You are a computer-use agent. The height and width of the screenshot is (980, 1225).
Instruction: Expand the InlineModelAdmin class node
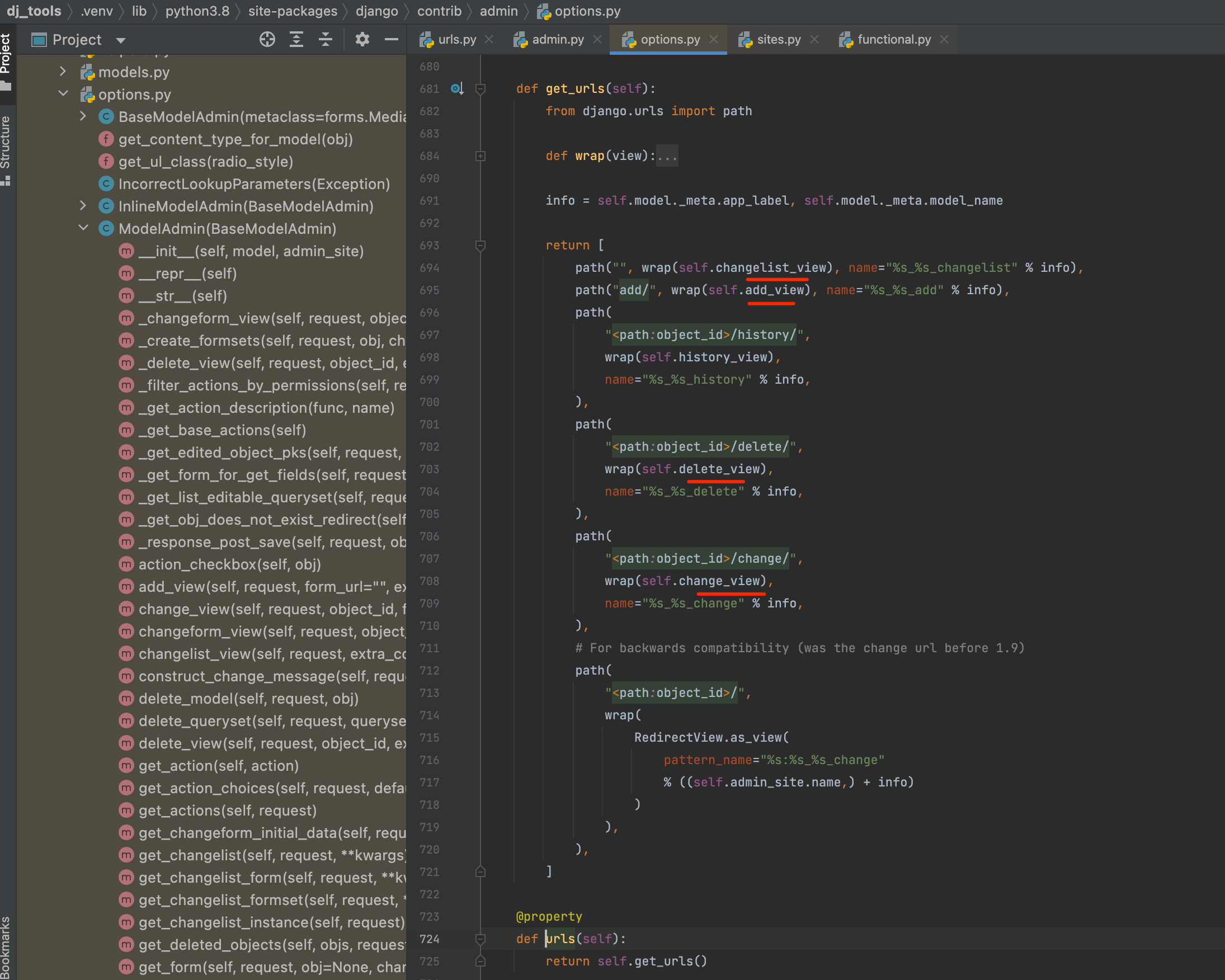[83, 206]
